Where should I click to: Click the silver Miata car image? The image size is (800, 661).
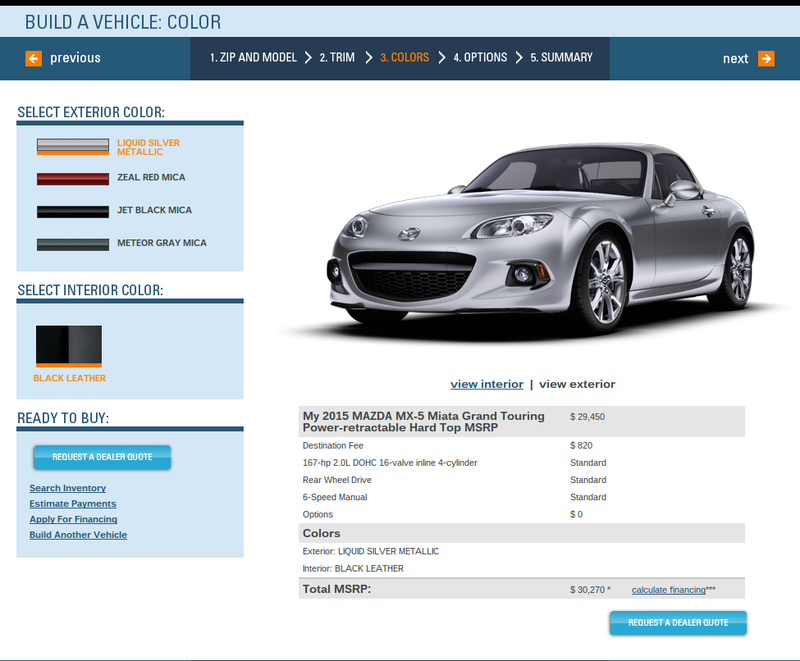click(541, 240)
